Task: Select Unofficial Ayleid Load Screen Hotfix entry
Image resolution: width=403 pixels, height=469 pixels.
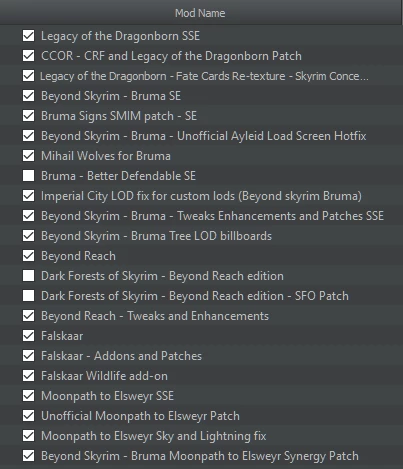Action: (201, 136)
